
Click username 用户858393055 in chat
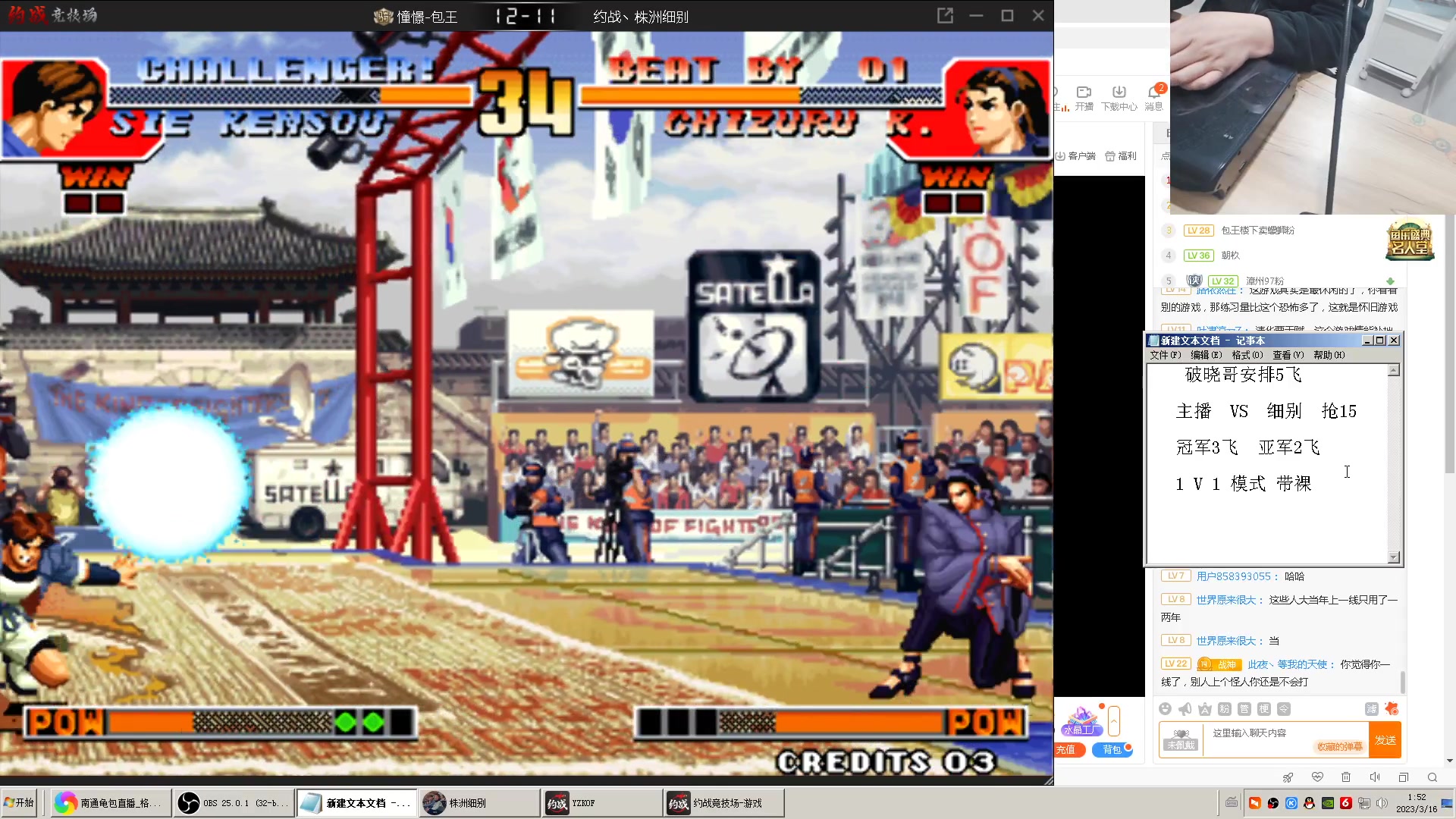1233,576
